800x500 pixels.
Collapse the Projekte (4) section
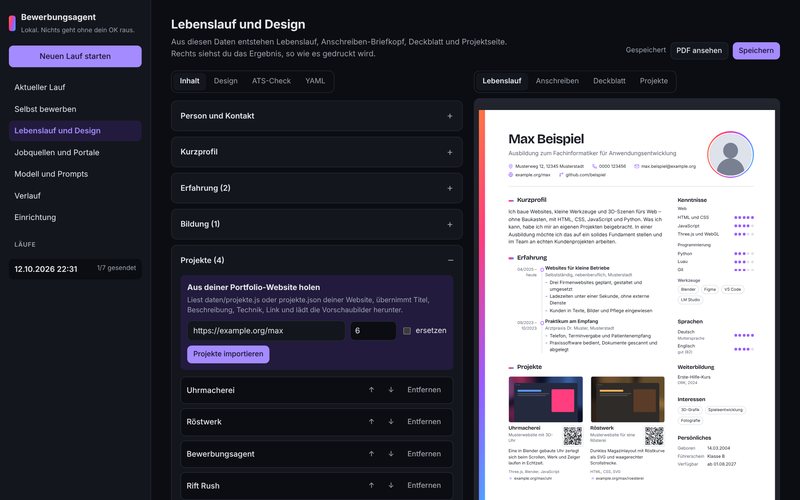tap(317, 260)
